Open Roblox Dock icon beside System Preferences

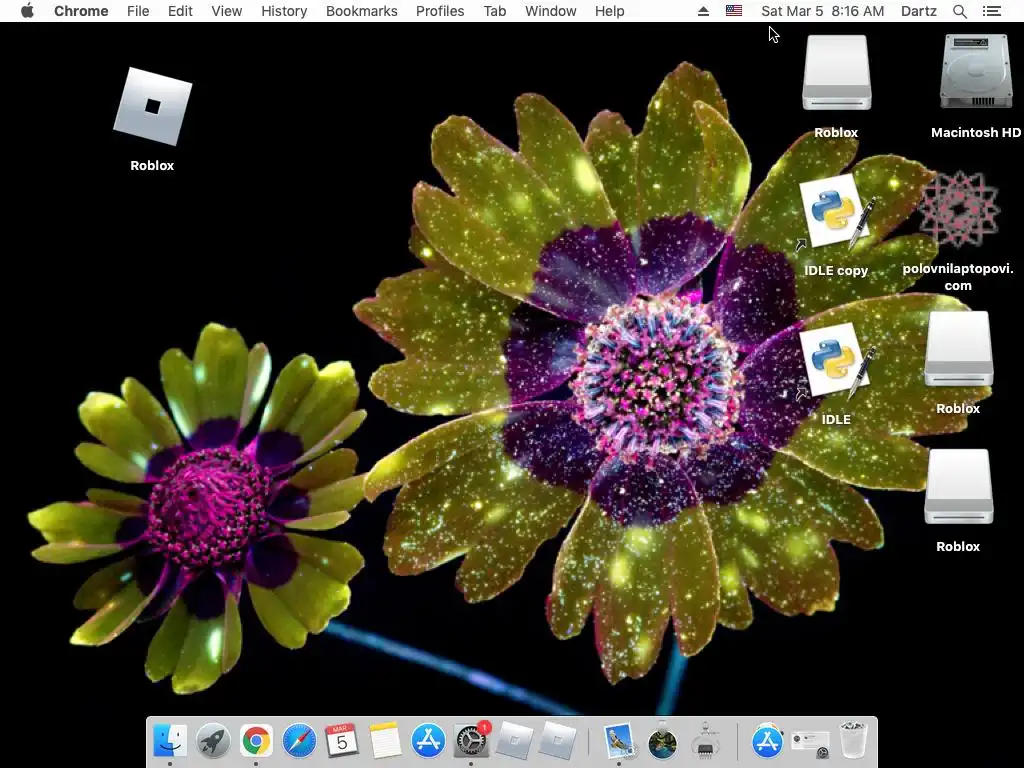pyautogui.click(x=514, y=741)
